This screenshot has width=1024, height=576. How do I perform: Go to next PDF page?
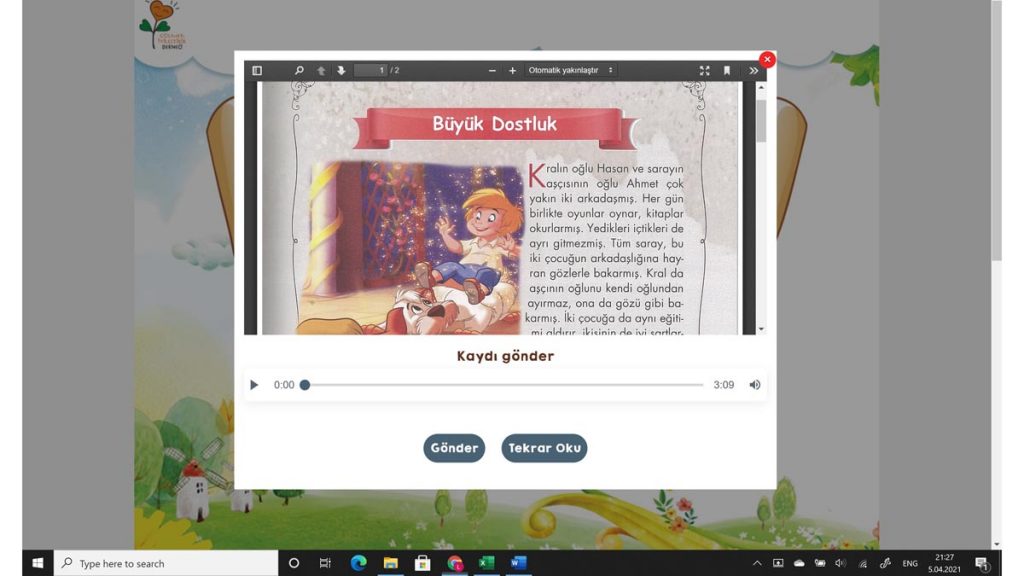(x=341, y=71)
